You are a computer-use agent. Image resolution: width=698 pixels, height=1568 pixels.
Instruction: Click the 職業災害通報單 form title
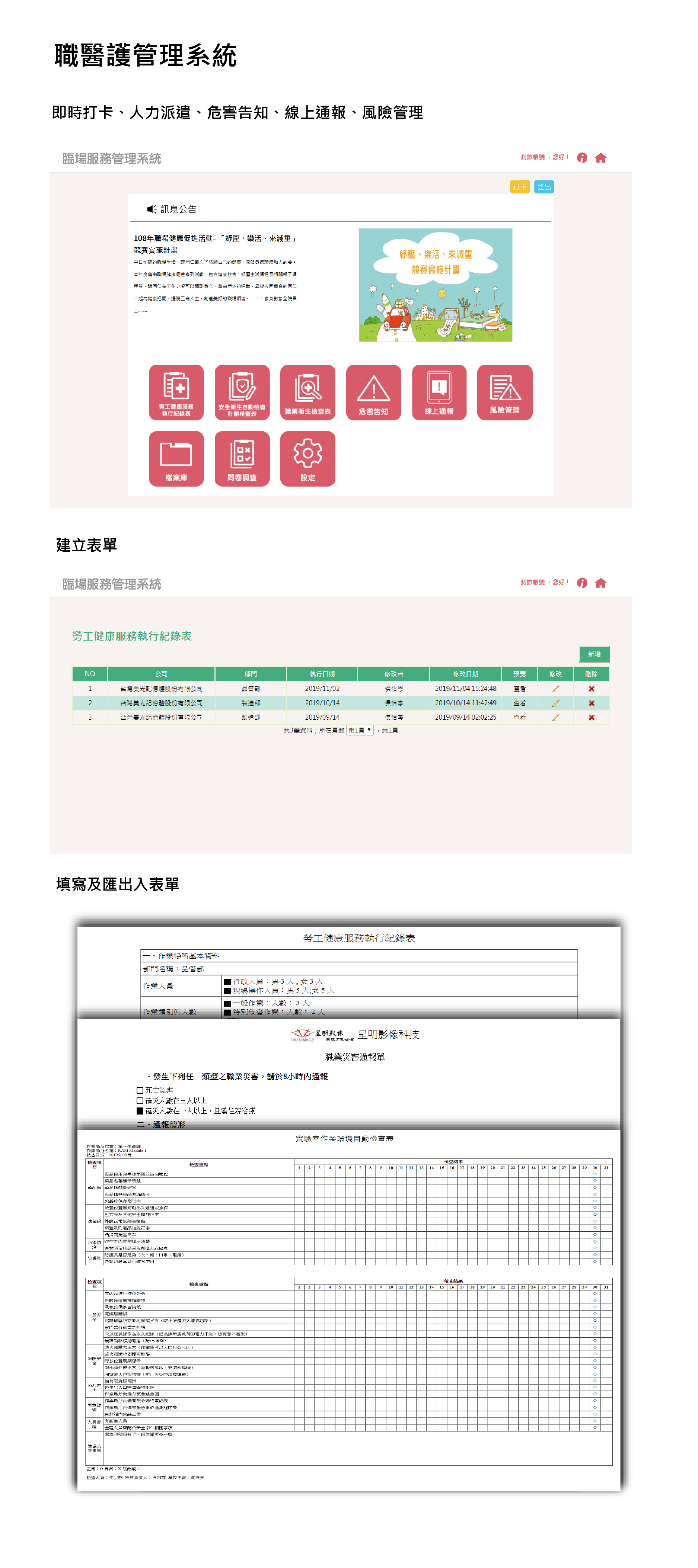click(354, 1057)
